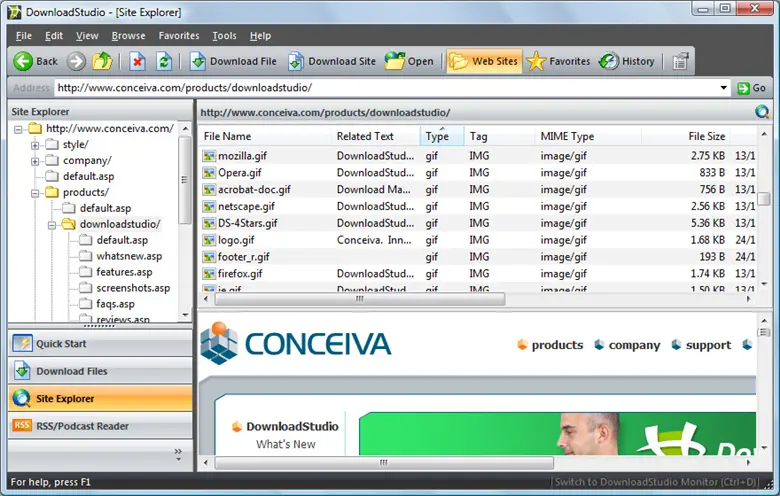Go up one folder level icon

pos(102,62)
